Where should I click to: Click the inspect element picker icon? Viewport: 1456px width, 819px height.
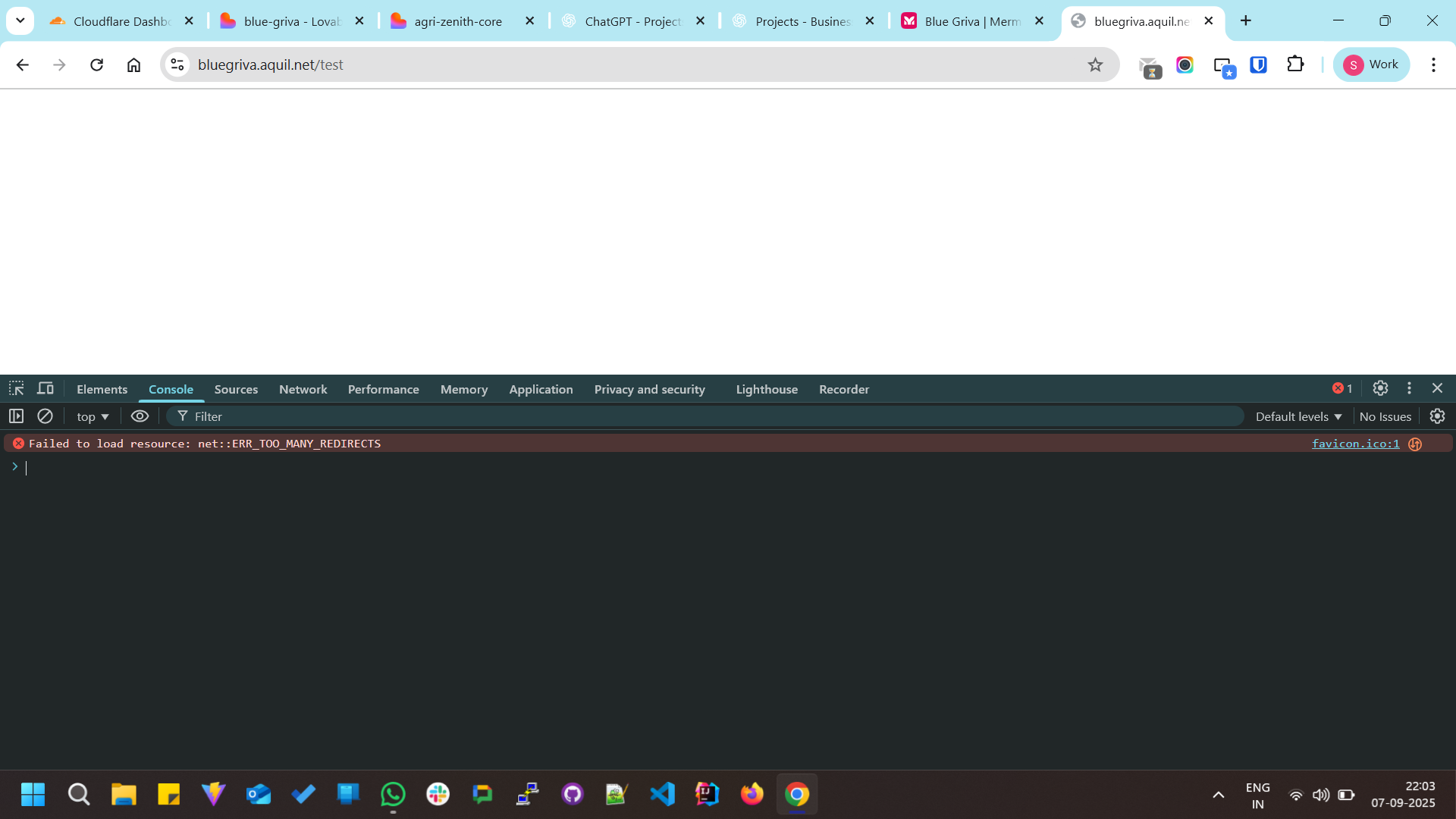[x=17, y=389]
